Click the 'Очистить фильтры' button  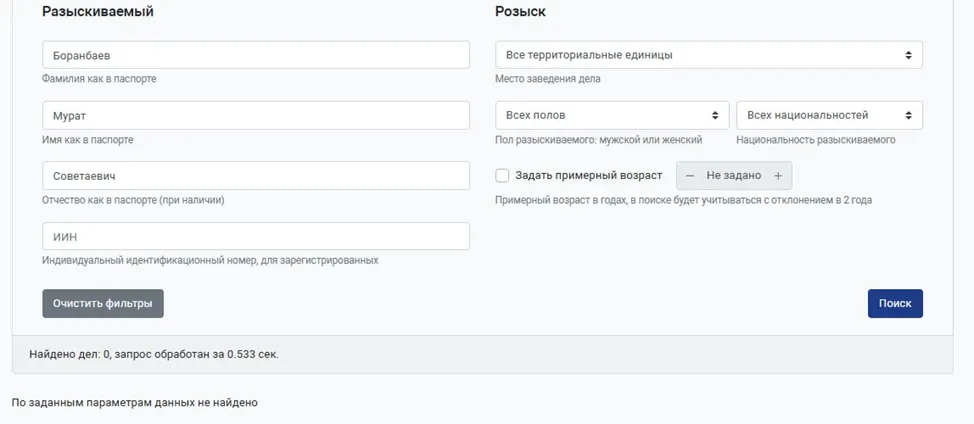(103, 303)
